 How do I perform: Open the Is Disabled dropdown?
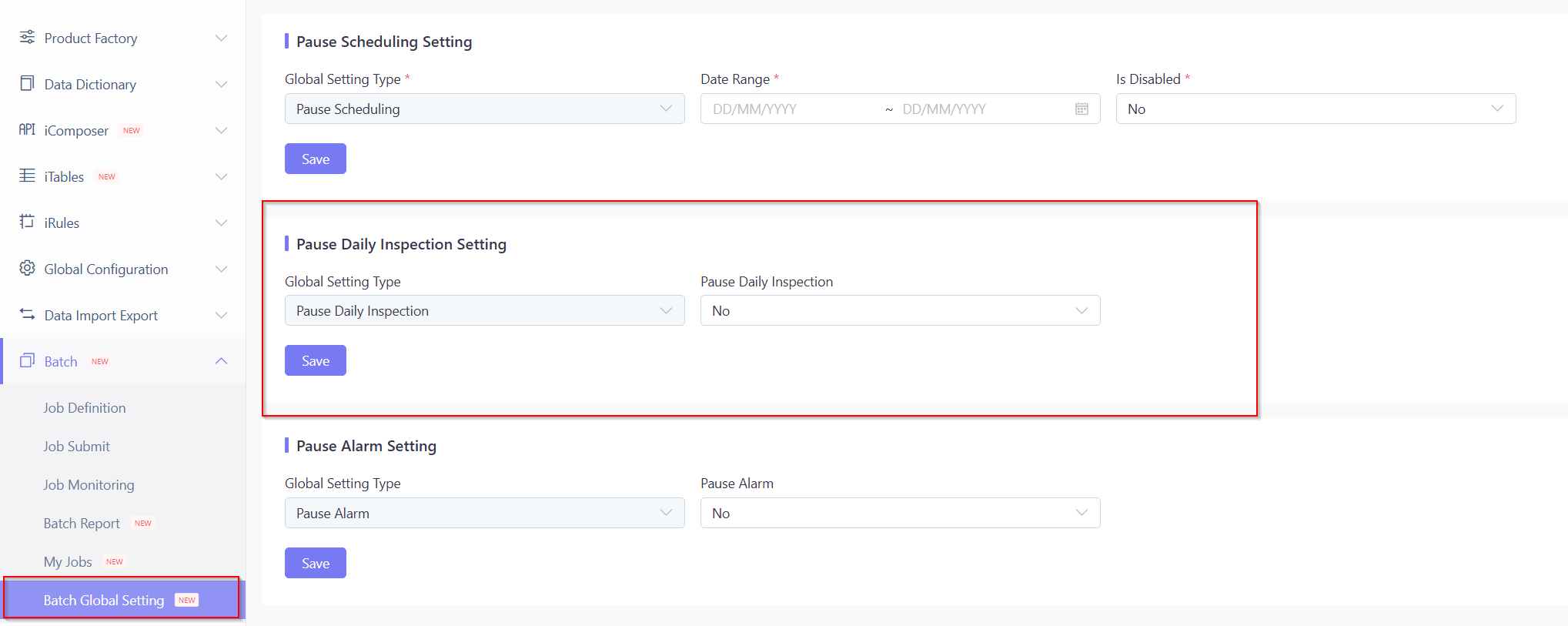pos(1316,109)
